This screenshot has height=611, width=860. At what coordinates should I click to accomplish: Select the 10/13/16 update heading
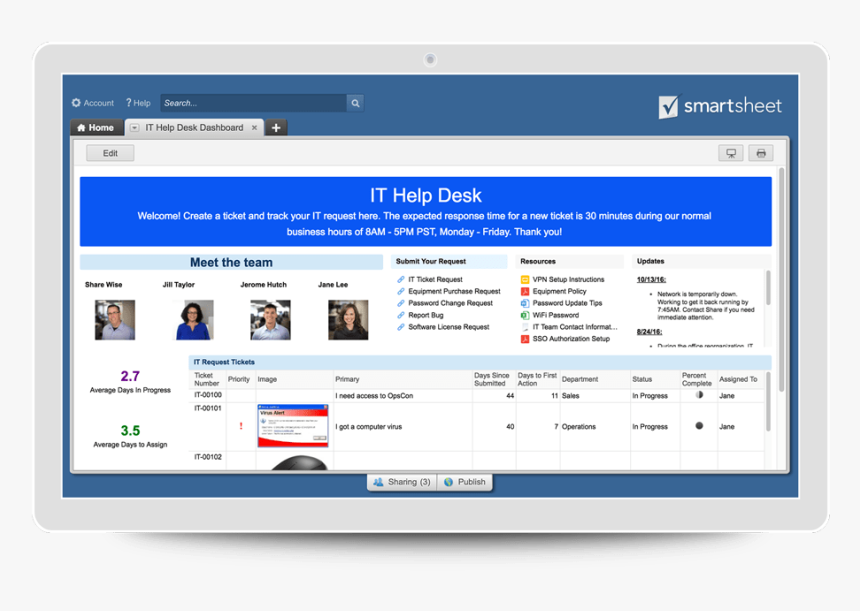click(651, 279)
